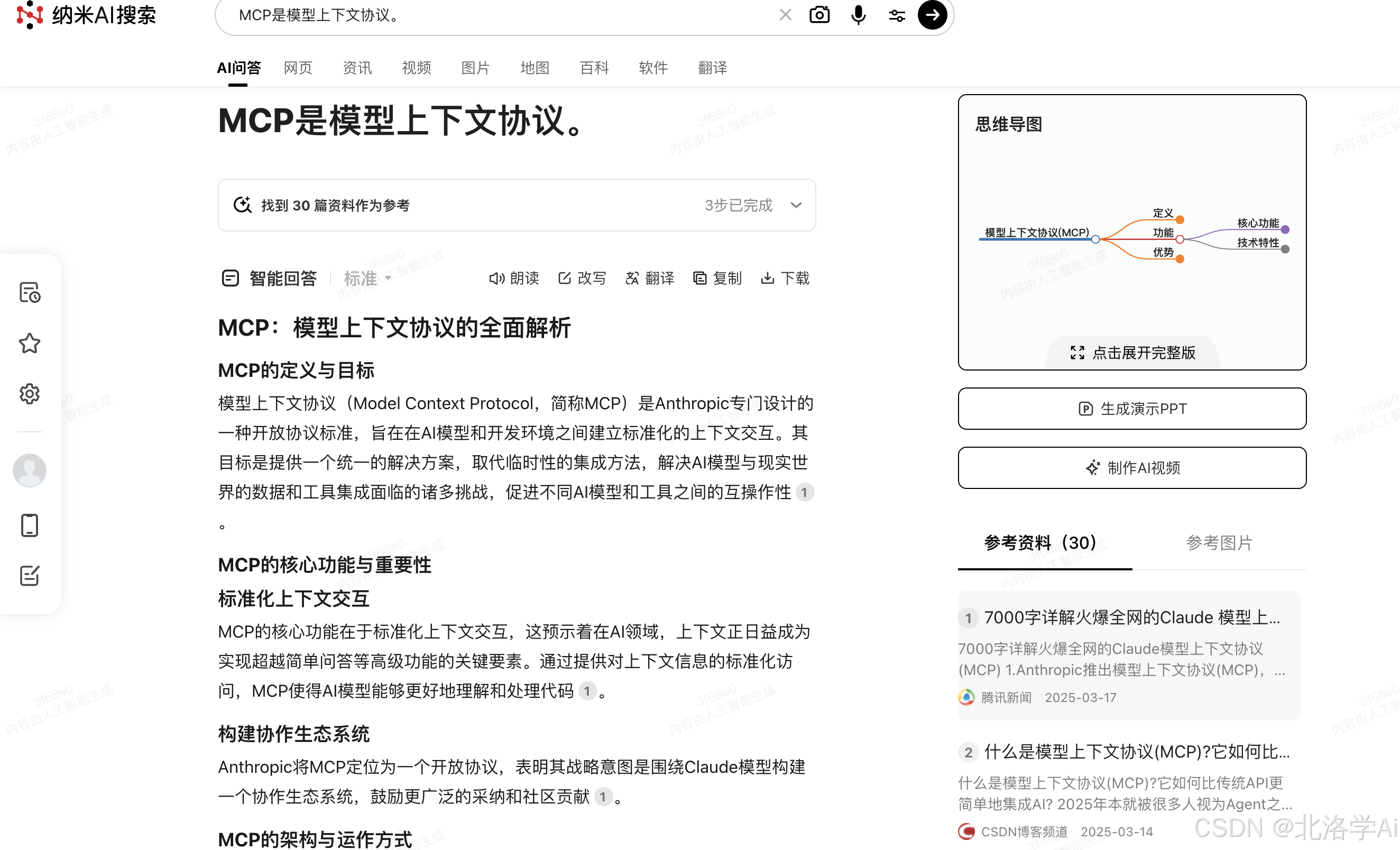The height and width of the screenshot is (850, 1400).
Task: Open the 标准 answer mode dropdown
Action: point(367,279)
